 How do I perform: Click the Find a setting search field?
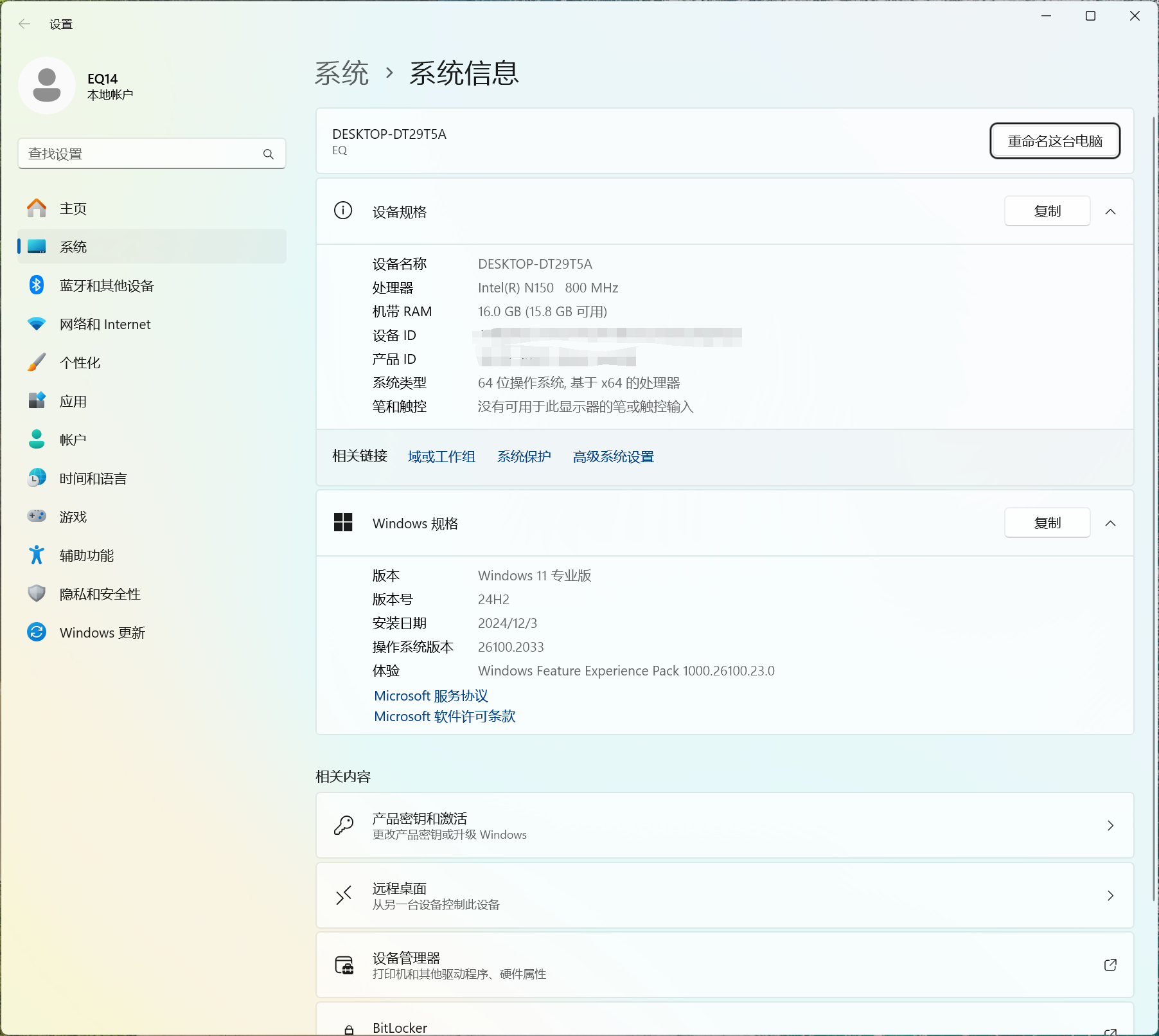coord(141,154)
